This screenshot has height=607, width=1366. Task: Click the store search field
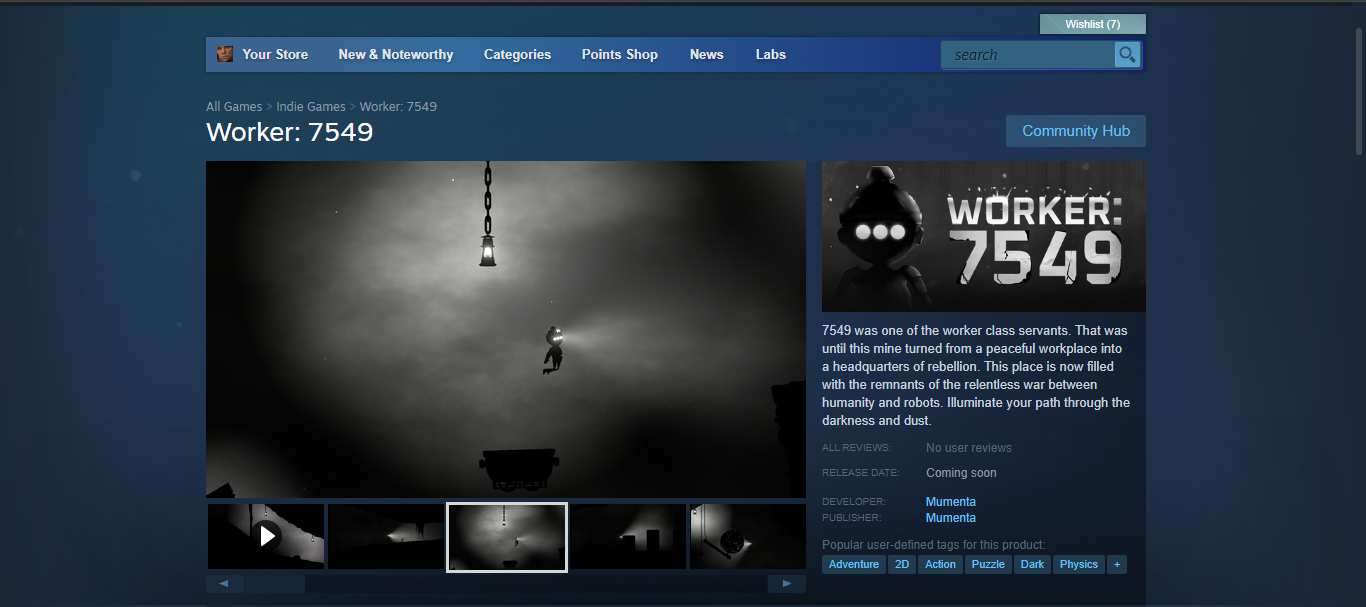[x=1028, y=55]
